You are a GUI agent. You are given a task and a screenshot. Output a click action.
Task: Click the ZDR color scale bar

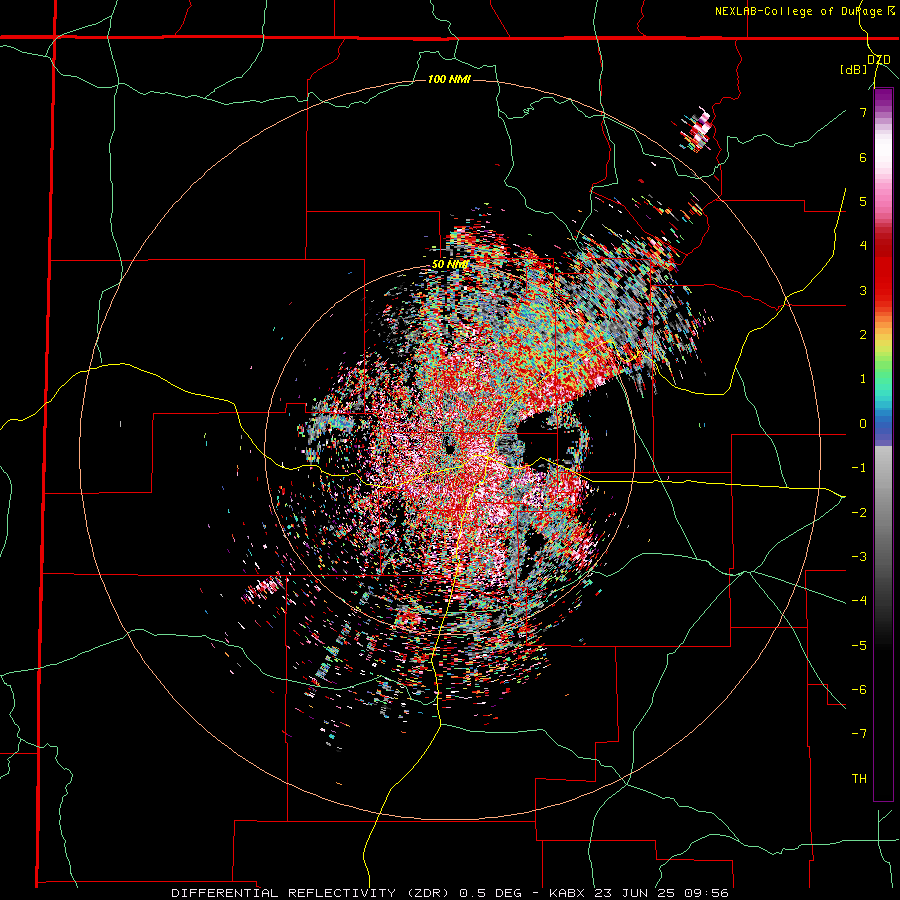click(x=883, y=444)
